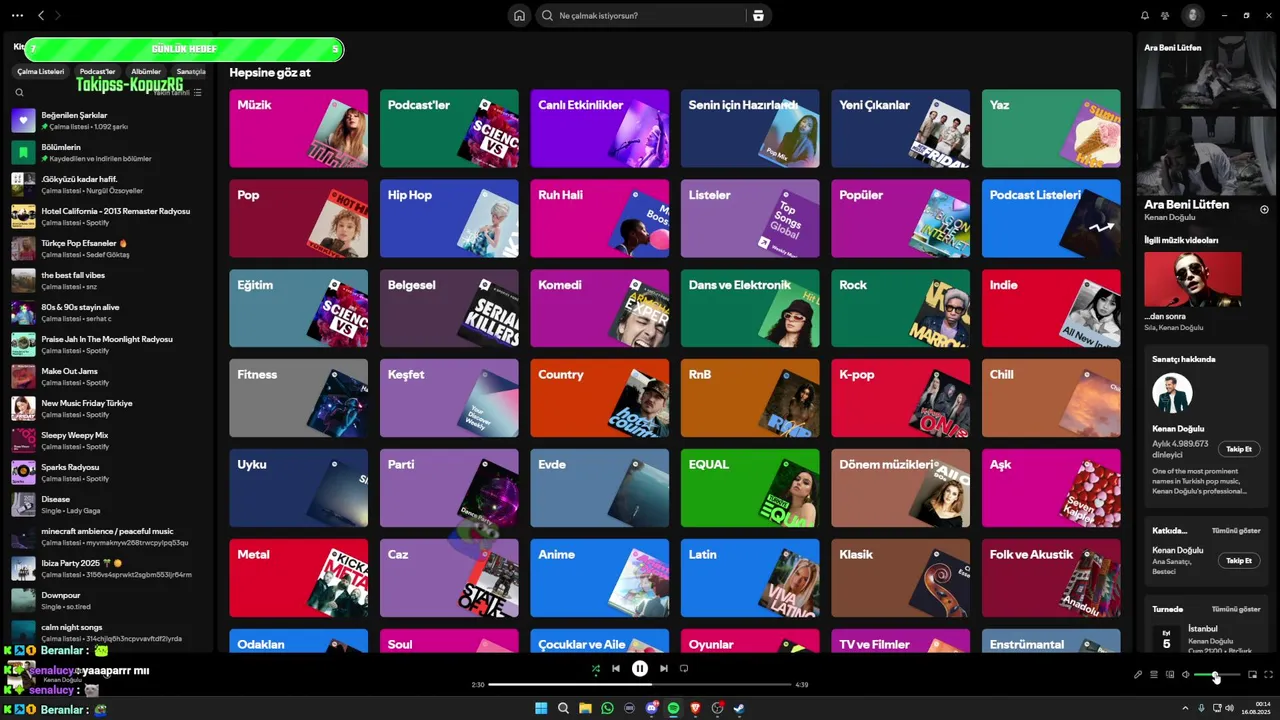Open the mini player icon
The height and width of the screenshot is (720, 1280).
1252,675
